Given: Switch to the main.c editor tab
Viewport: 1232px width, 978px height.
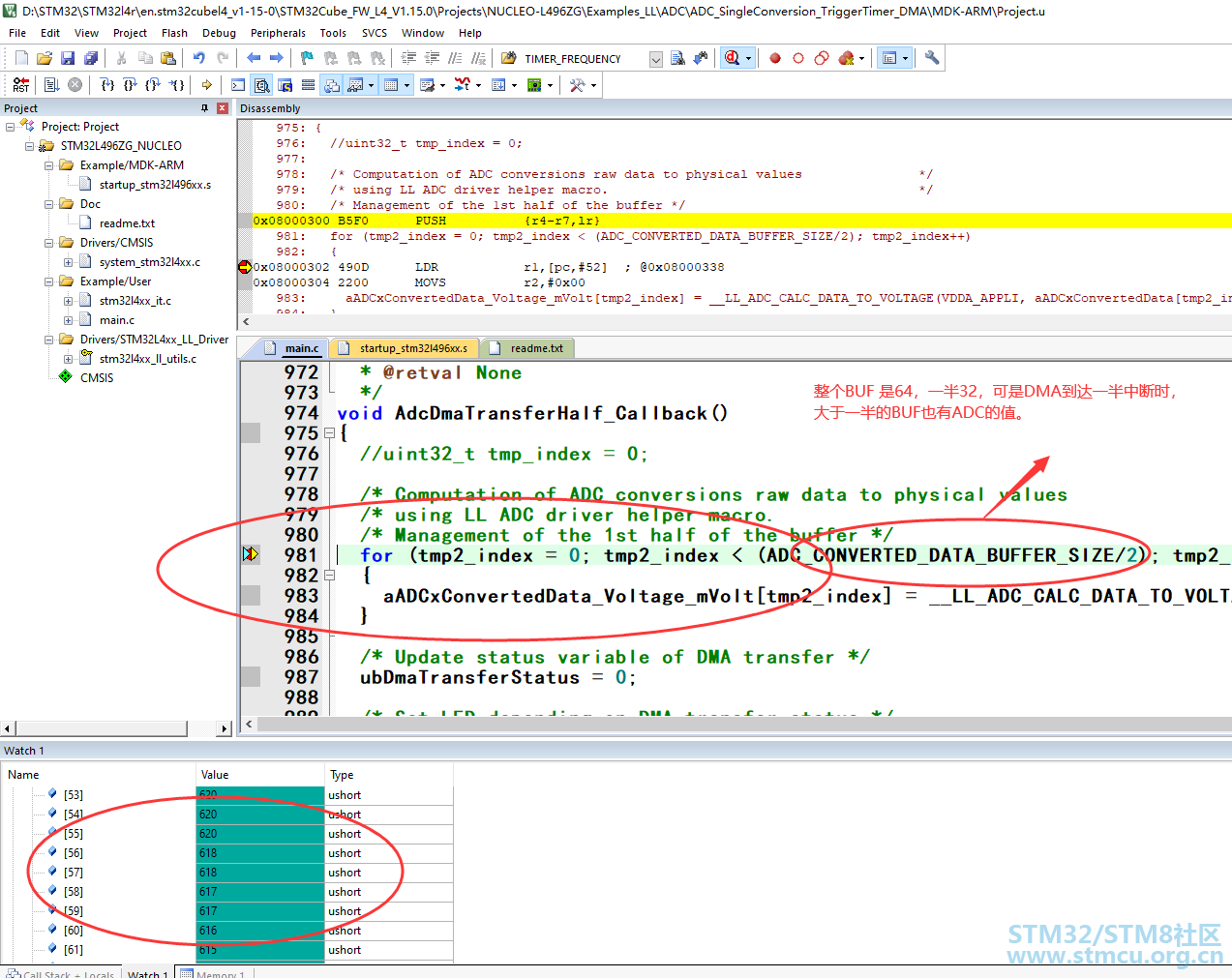Looking at the screenshot, I should [292, 348].
